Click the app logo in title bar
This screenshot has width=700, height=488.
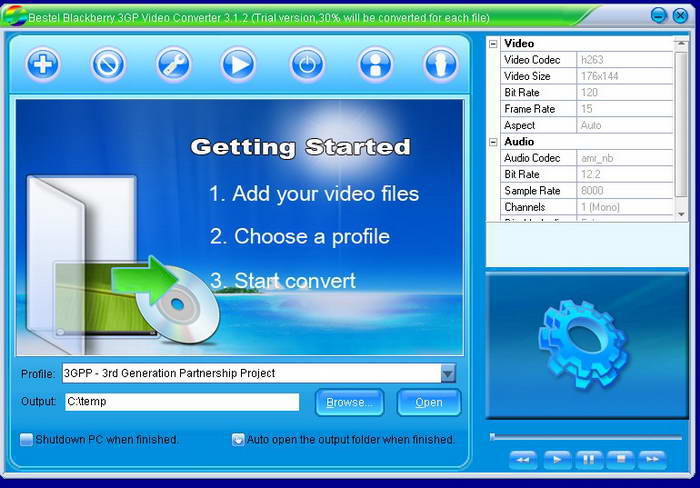(x=13, y=16)
